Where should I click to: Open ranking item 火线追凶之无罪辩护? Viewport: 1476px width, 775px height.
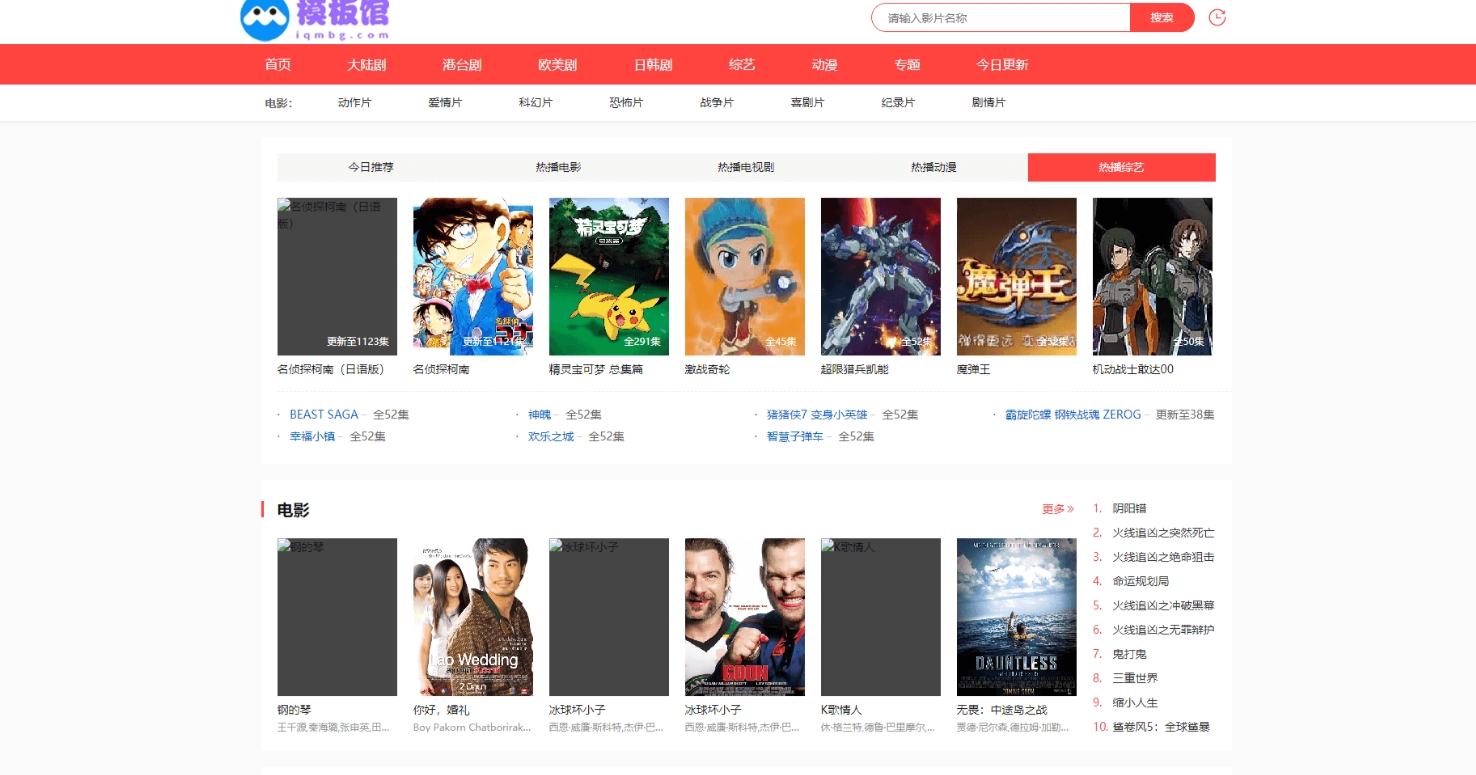[x=1164, y=630]
